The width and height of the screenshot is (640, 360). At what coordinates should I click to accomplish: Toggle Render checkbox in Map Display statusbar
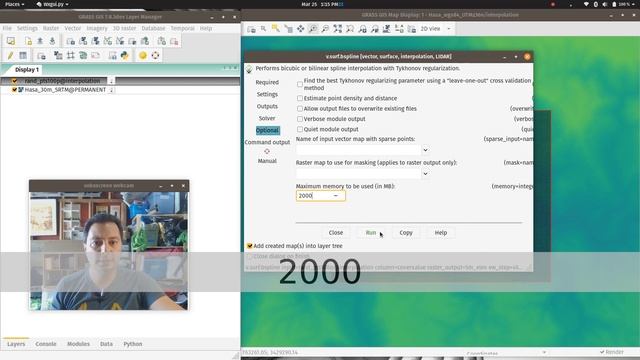pos(602,352)
